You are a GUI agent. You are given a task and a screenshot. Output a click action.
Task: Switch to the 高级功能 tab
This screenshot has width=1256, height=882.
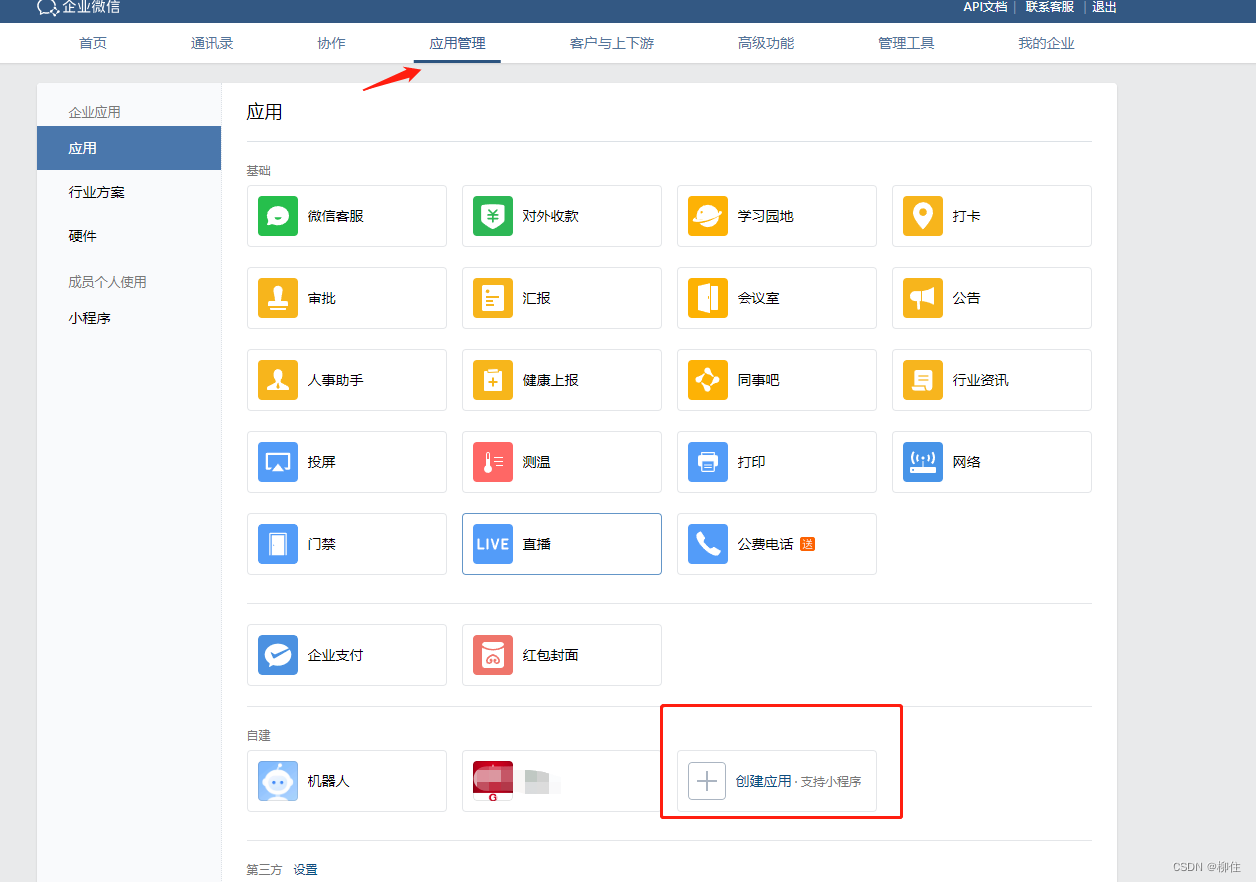click(x=766, y=43)
